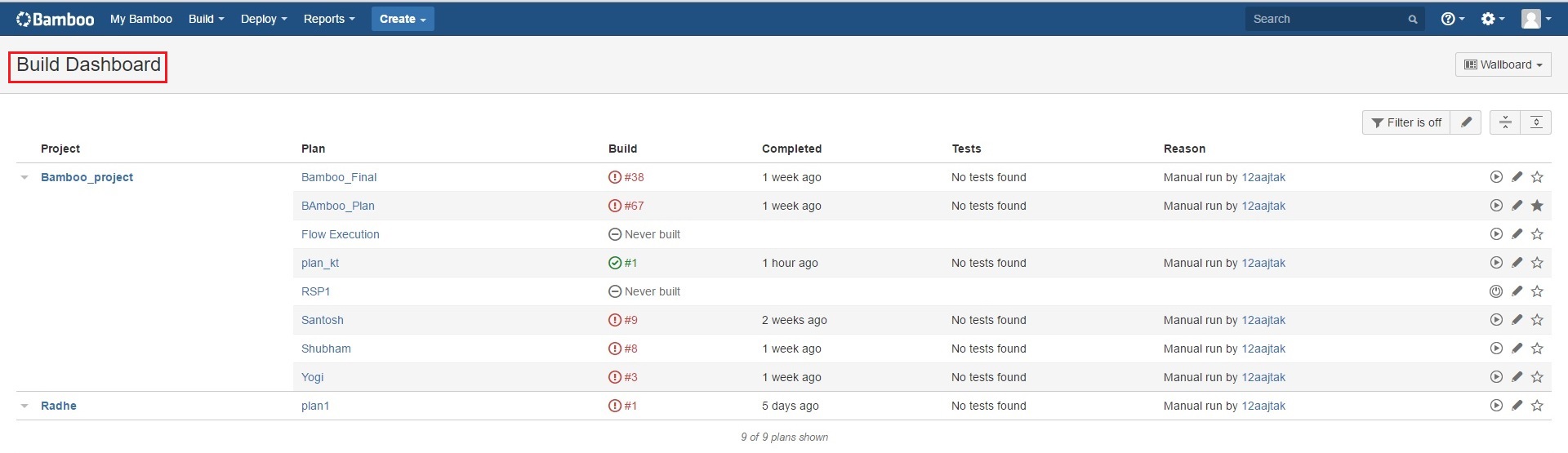
Task: Collapse all projects icon button
Action: pos(1505,122)
